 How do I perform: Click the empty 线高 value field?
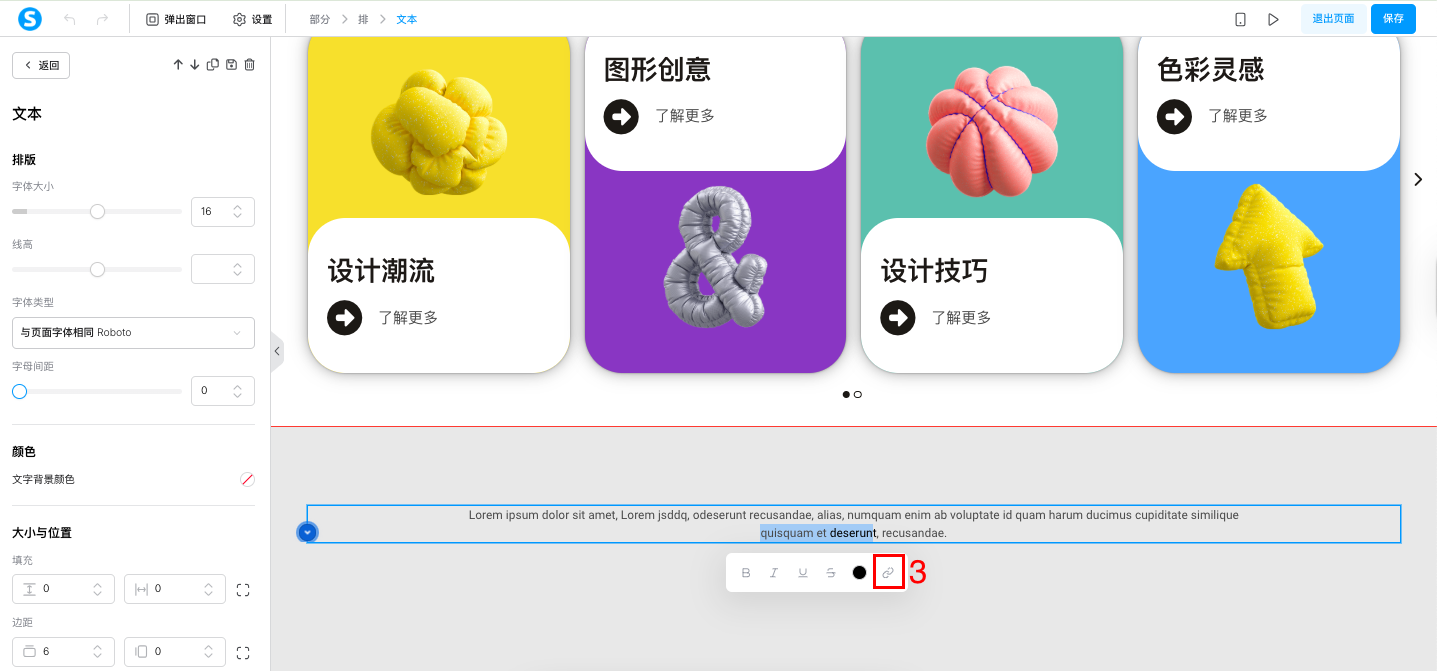[223, 269]
